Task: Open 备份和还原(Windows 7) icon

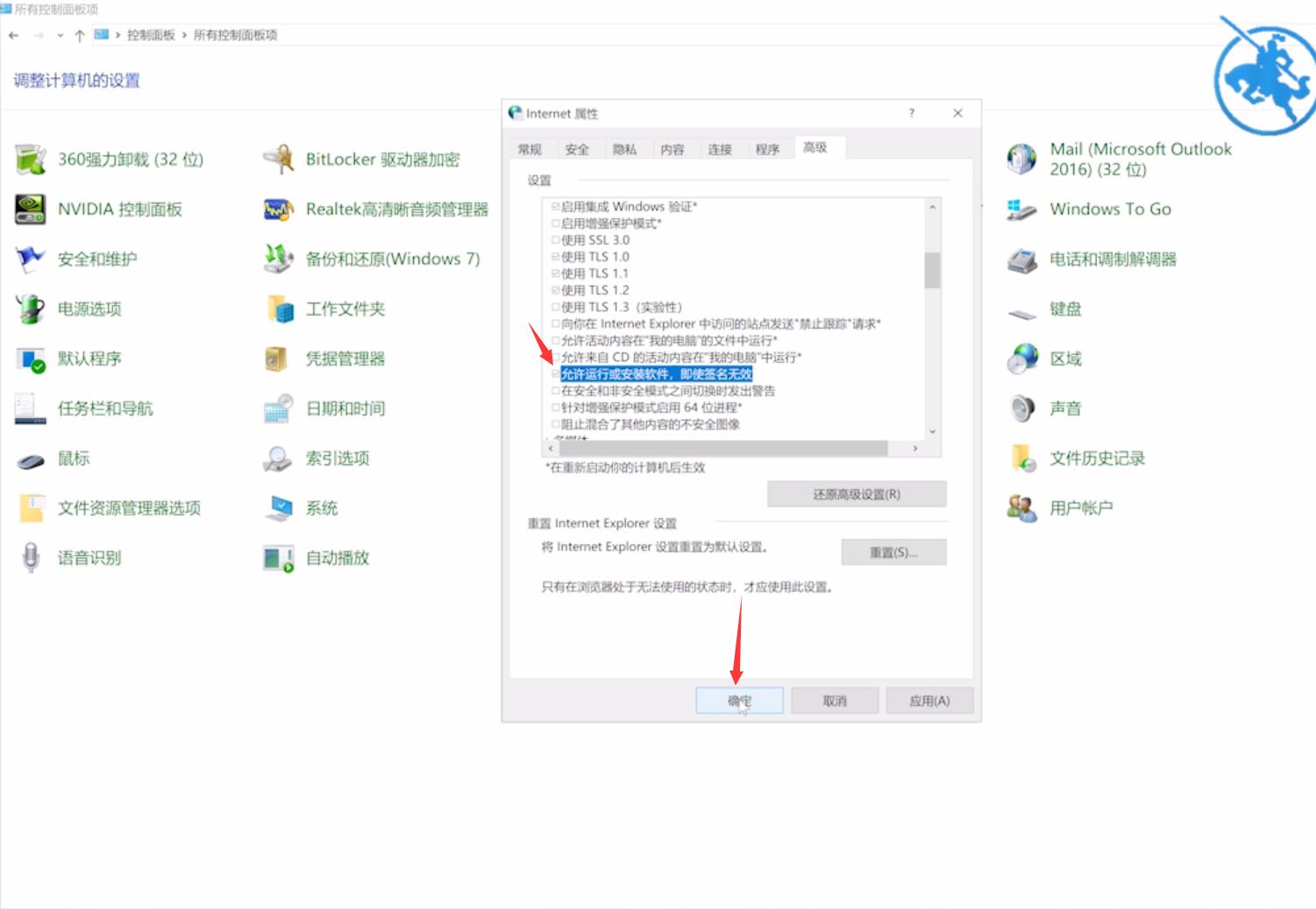Action: [x=278, y=259]
